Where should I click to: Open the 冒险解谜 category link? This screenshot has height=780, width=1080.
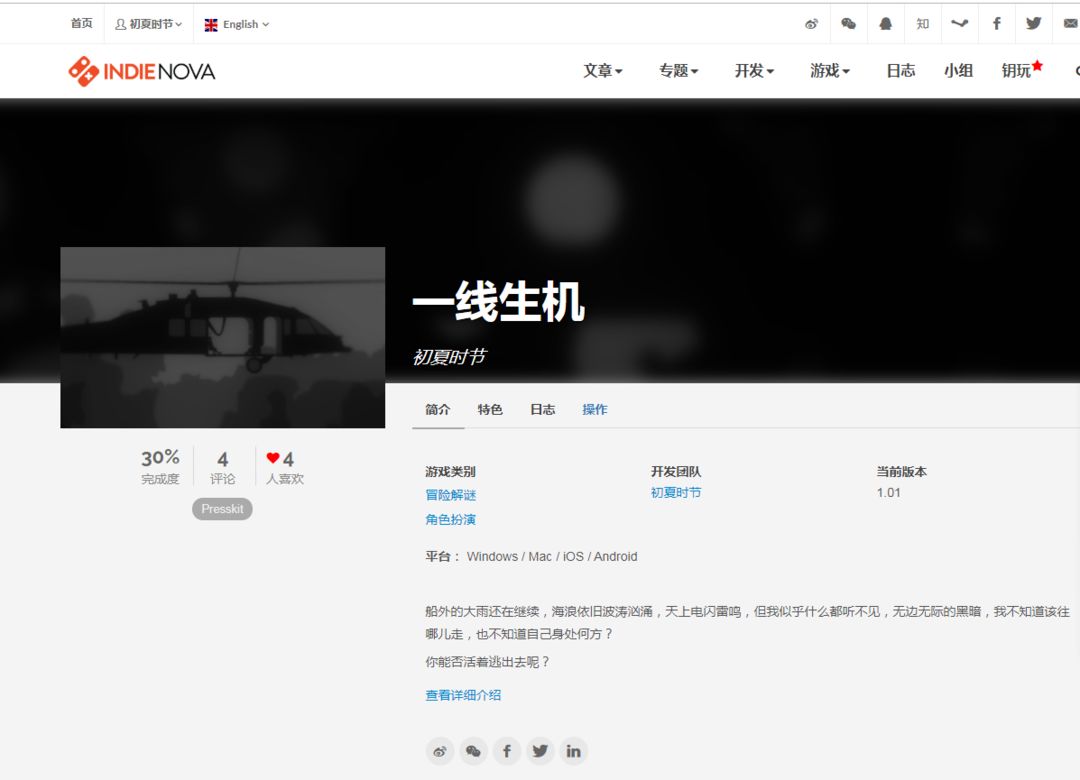(450, 495)
